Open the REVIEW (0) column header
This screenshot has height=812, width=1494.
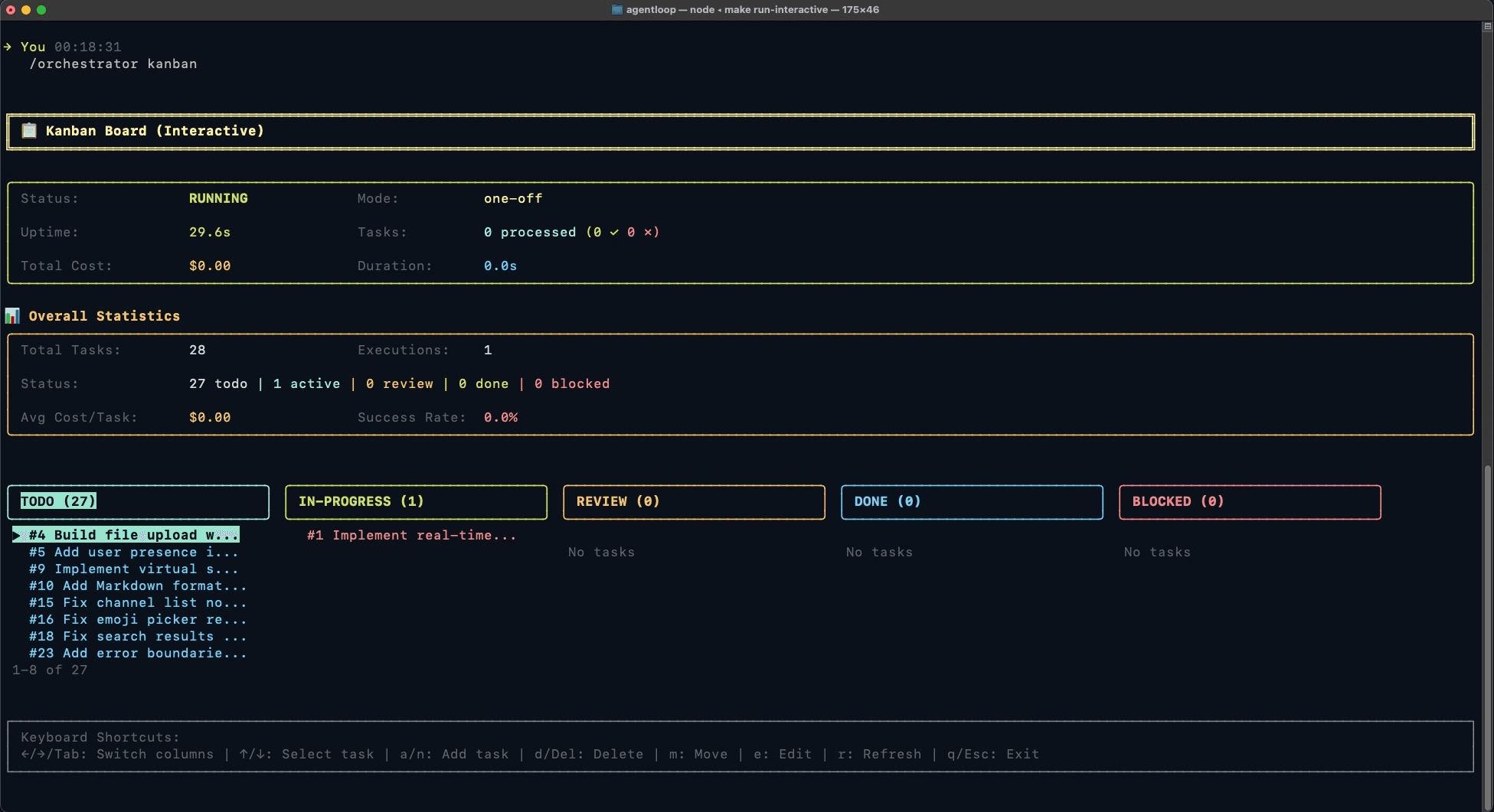(x=617, y=501)
